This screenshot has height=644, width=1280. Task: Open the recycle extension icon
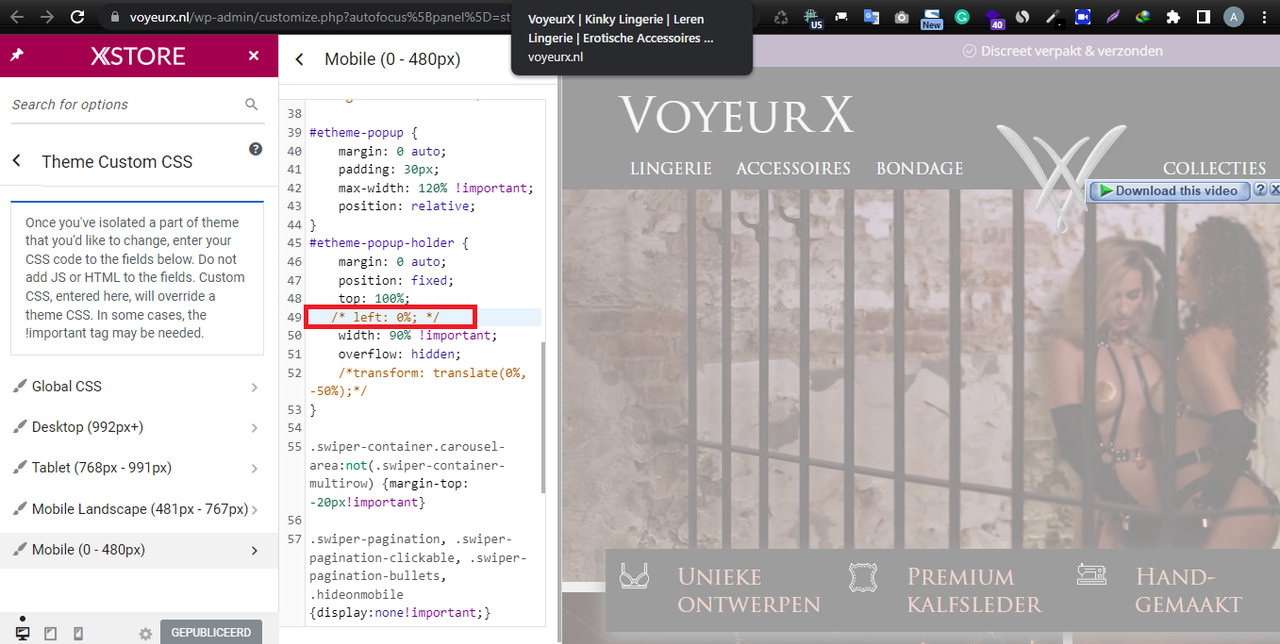tap(782, 17)
